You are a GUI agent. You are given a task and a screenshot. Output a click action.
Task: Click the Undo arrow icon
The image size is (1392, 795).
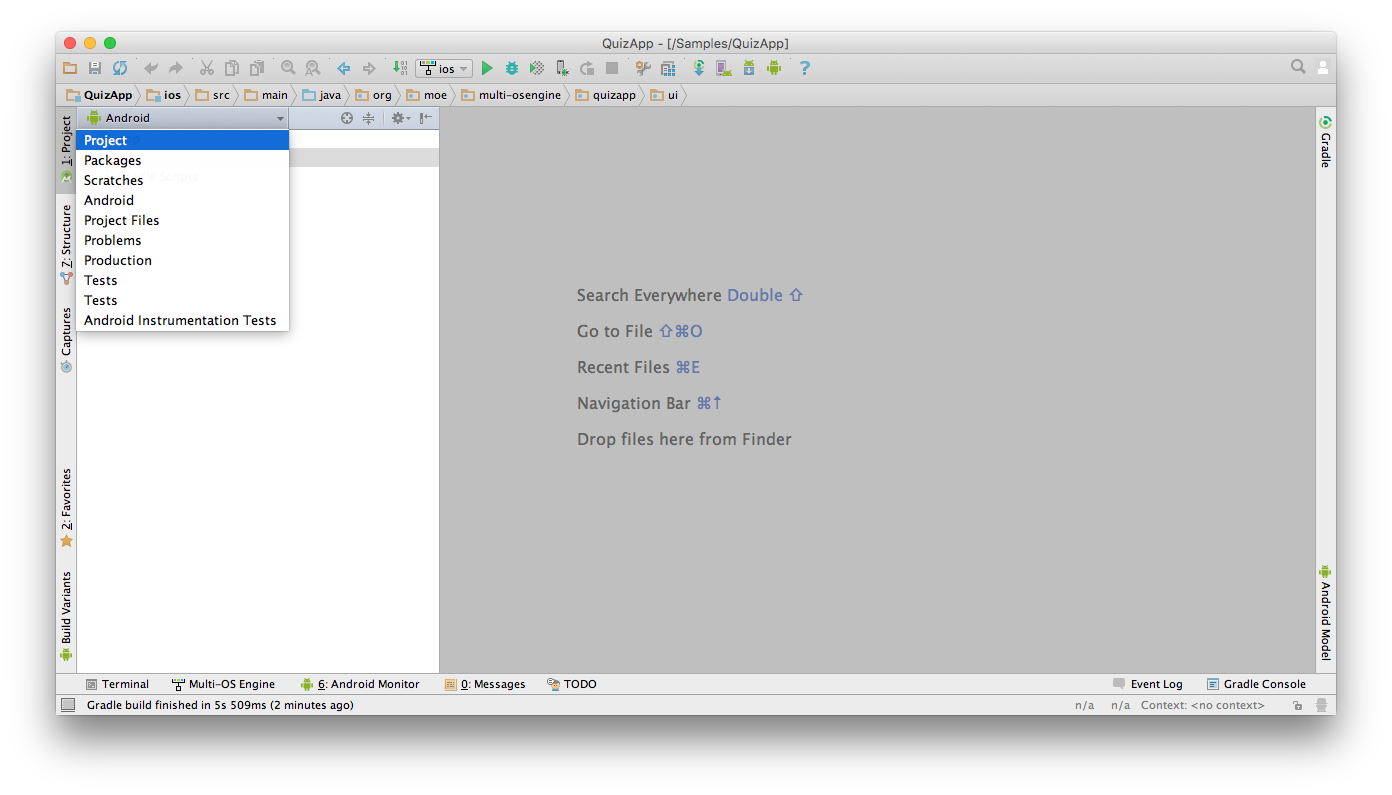[x=151, y=68]
